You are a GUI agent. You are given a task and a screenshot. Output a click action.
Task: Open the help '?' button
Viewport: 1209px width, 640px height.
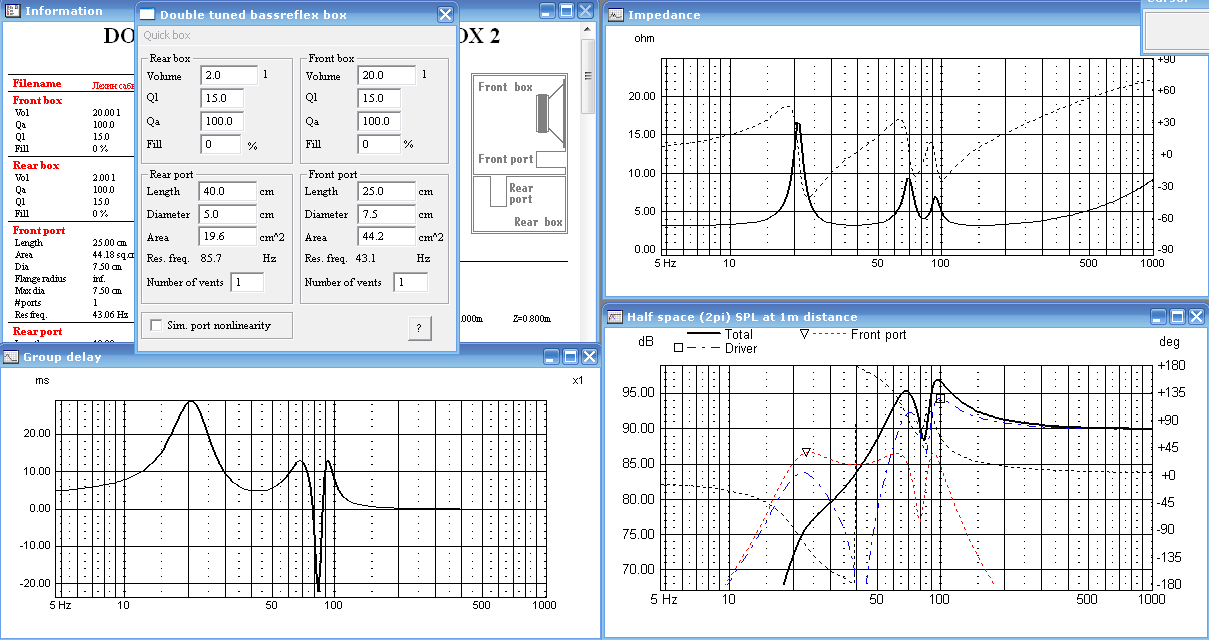click(418, 327)
